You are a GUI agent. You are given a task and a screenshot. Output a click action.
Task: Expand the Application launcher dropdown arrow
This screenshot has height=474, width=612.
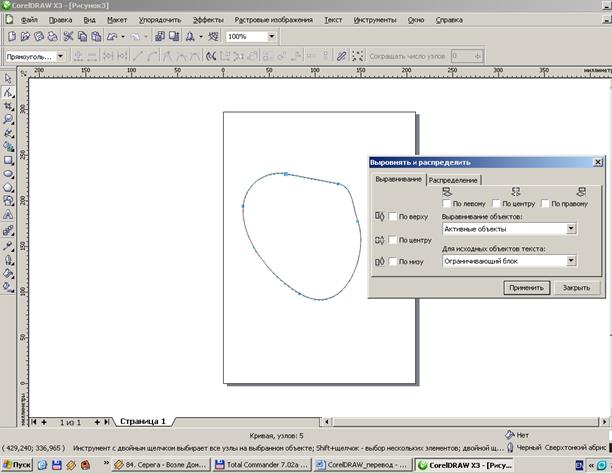point(201,36)
